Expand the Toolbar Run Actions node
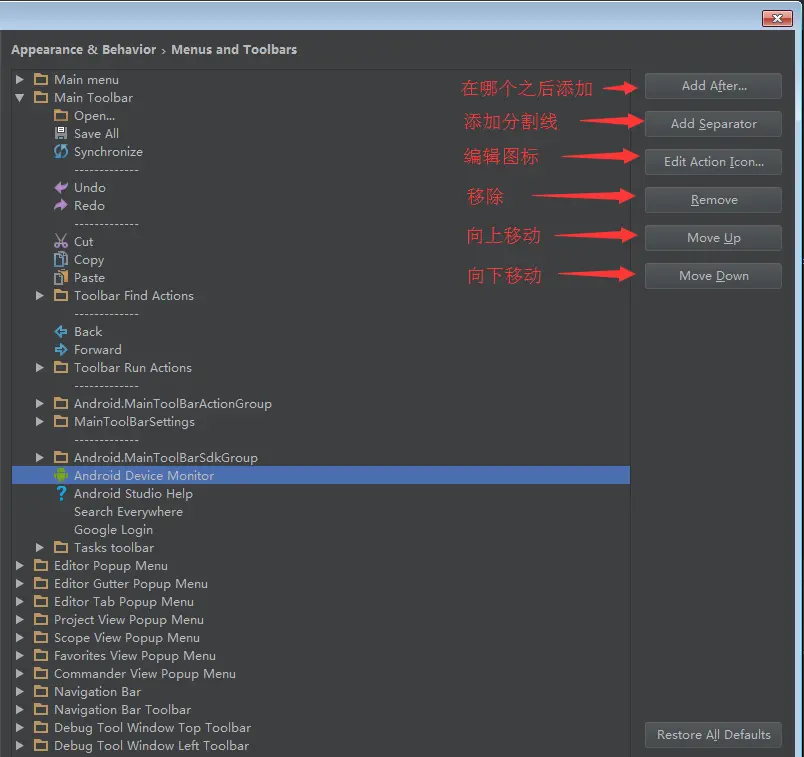The height and width of the screenshot is (757, 804). 39,367
